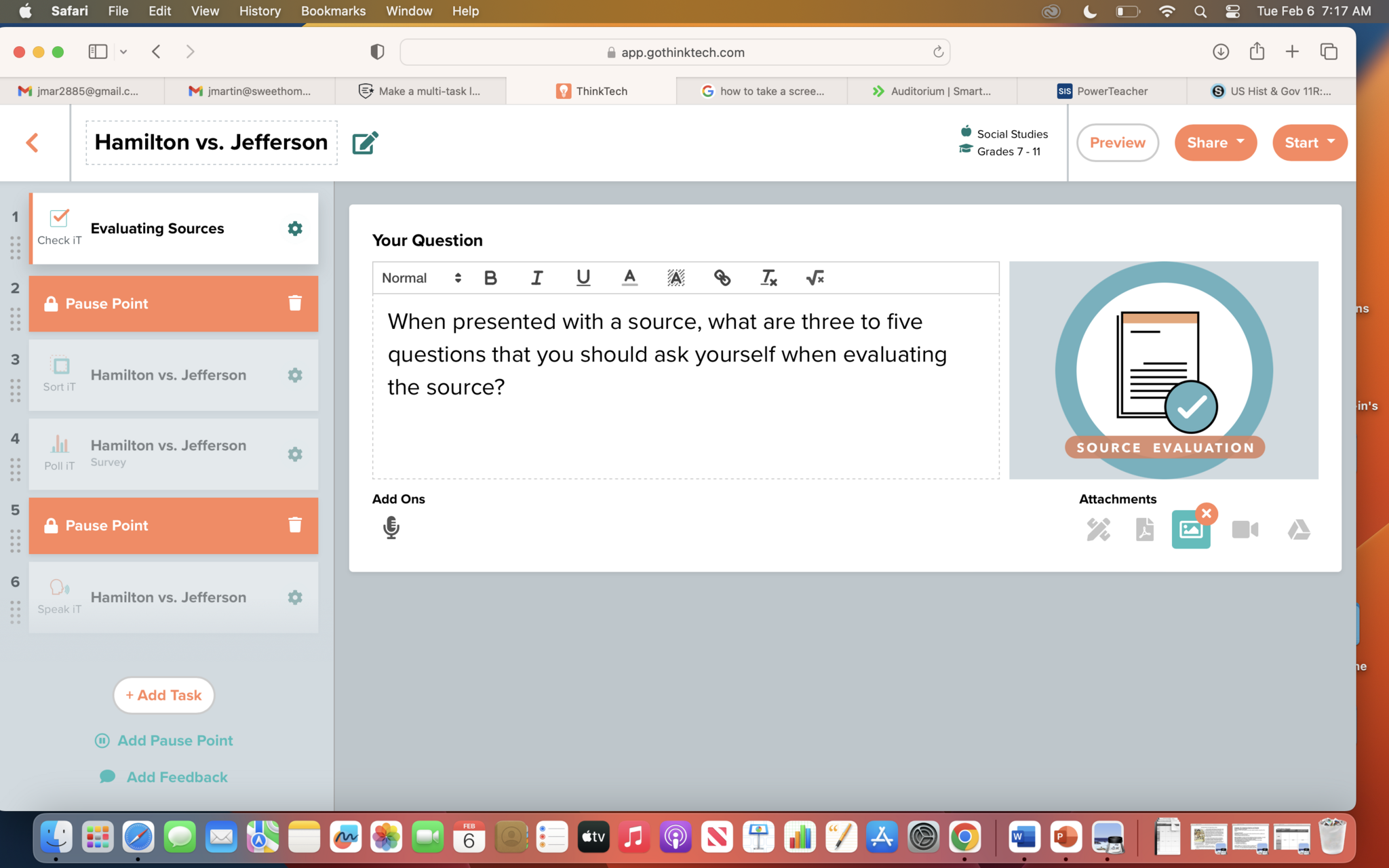Click the Google Drive attachment icon

point(1298,529)
